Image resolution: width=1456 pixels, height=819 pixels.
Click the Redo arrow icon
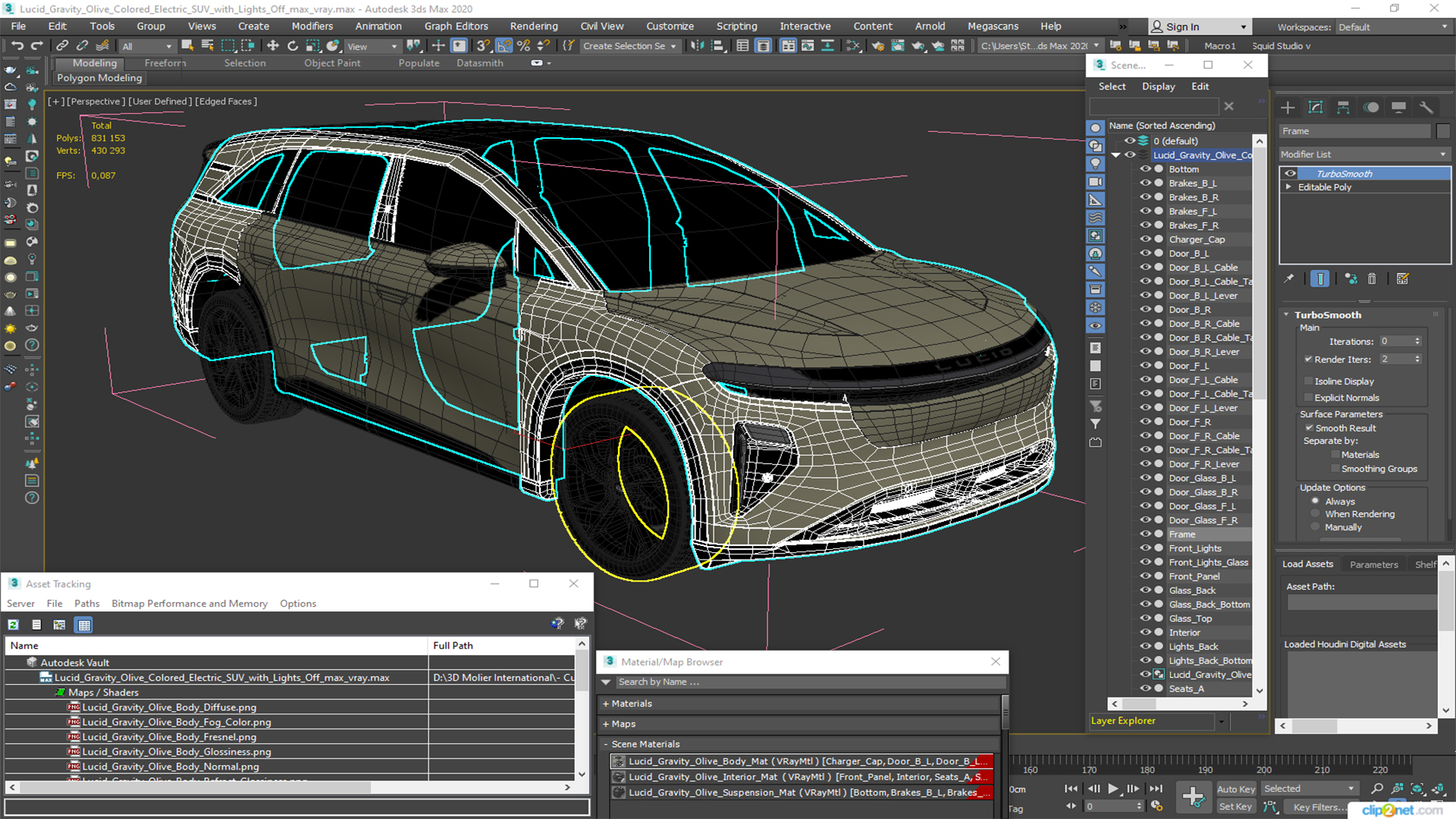coord(36,46)
